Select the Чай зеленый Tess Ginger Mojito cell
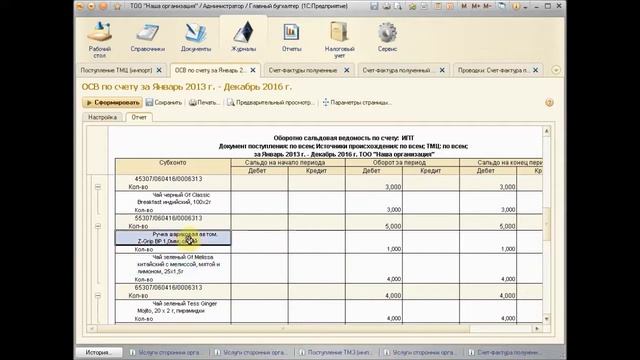 [x=173, y=307]
